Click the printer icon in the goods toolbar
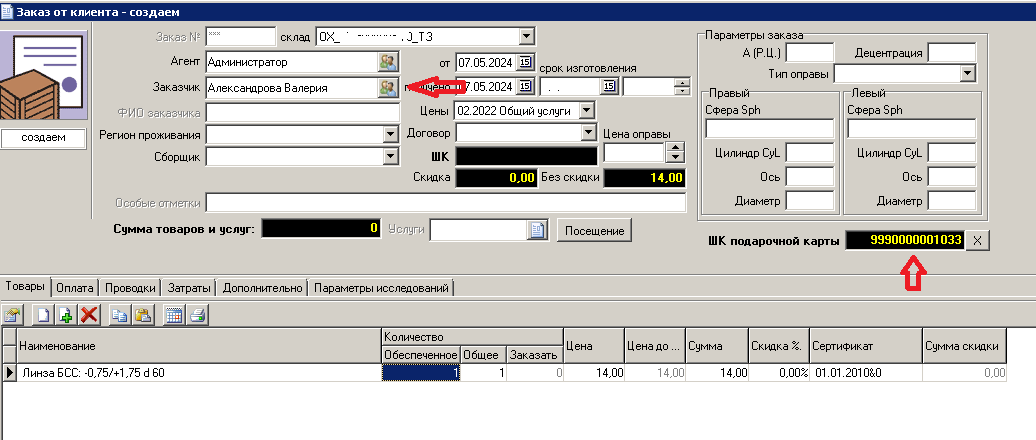The width and height of the screenshot is (1036, 440). pos(196,315)
